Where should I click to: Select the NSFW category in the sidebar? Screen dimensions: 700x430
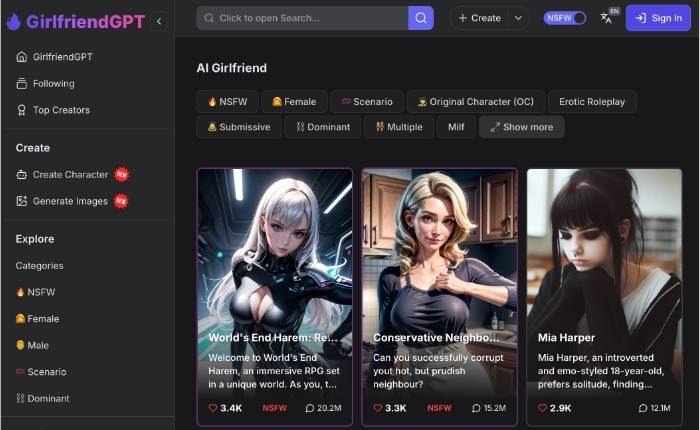click(x=36, y=292)
